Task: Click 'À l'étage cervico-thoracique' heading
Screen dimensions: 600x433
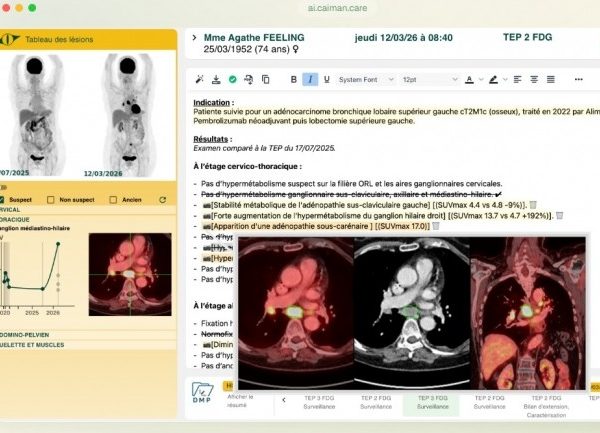Action: 246,166
